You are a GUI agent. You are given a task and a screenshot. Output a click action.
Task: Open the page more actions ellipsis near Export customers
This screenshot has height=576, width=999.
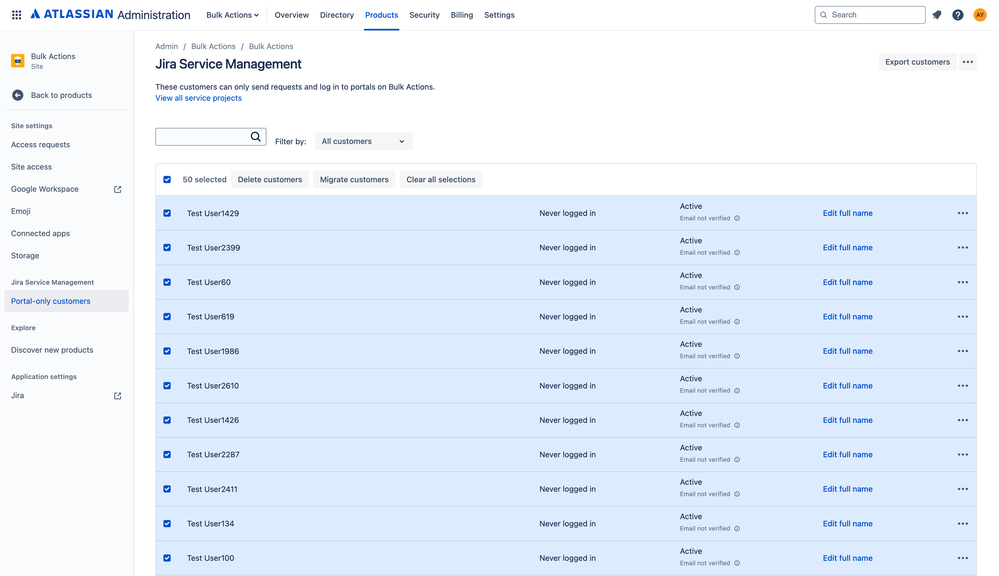point(968,62)
